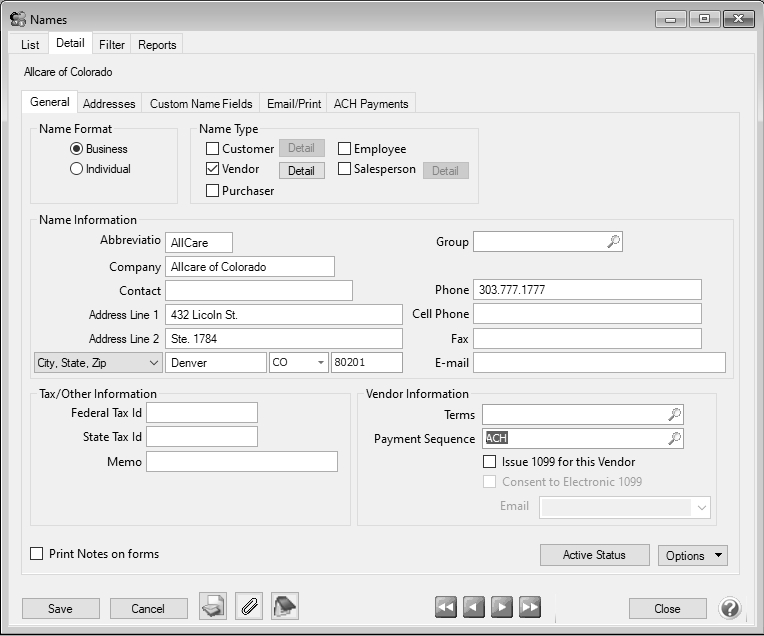This screenshot has height=636, width=764.
Task: Jump to the first record arrow
Action: pyautogui.click(x=446, y=607)
